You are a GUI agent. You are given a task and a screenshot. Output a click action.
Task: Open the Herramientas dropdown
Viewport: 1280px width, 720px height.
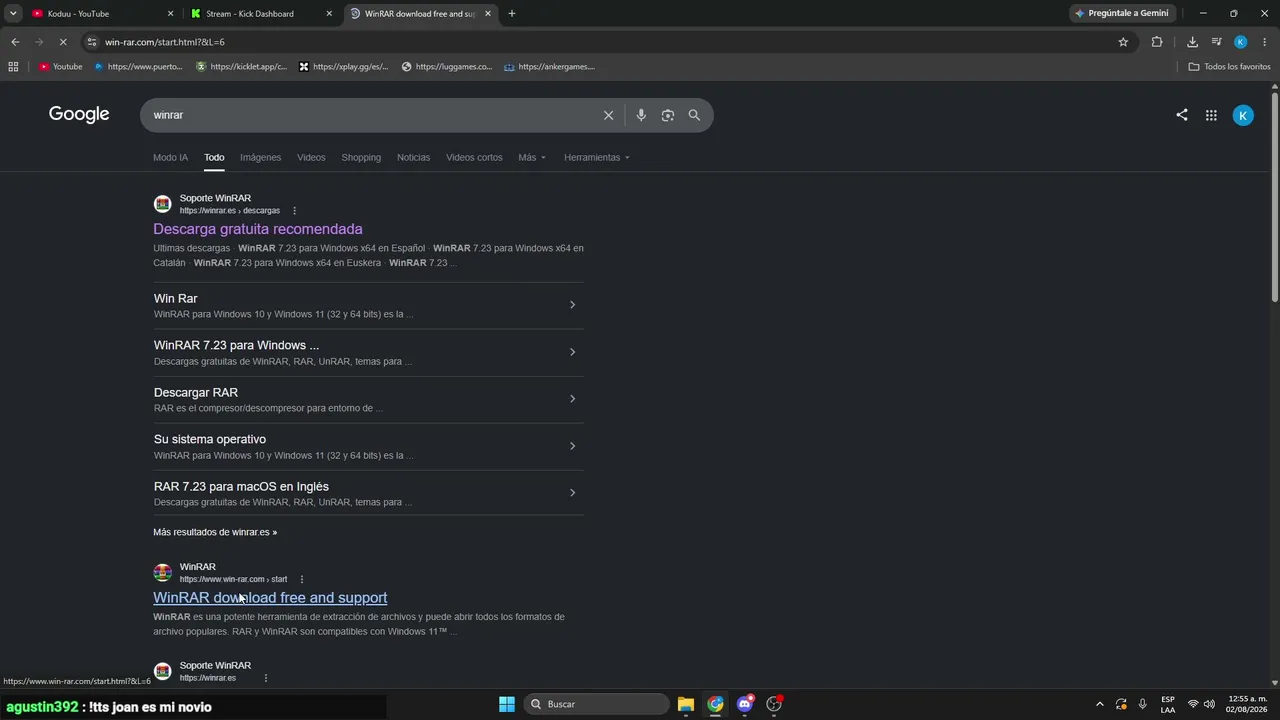[x=597, y=157]
